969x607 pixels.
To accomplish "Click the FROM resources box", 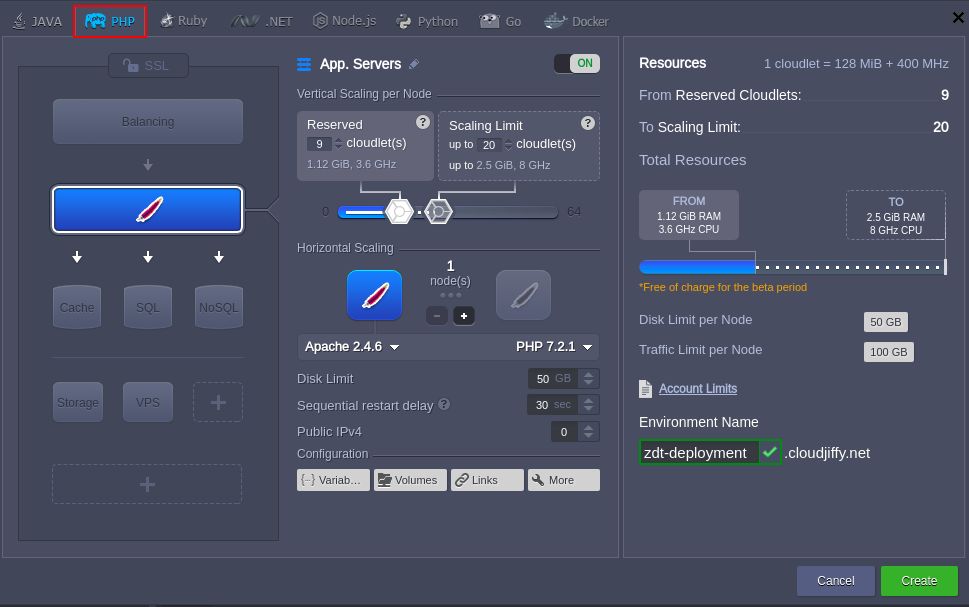I will (x=688, y=215).
